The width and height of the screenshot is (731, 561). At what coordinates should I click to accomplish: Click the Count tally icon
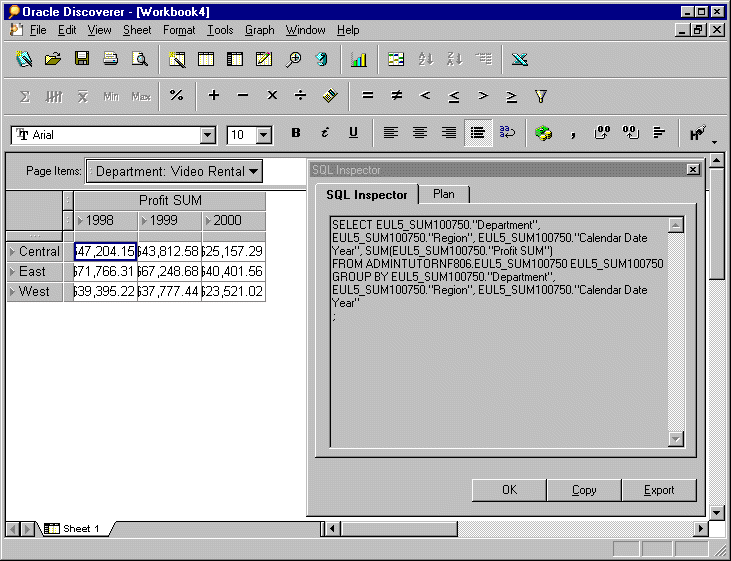pos(54,97)
